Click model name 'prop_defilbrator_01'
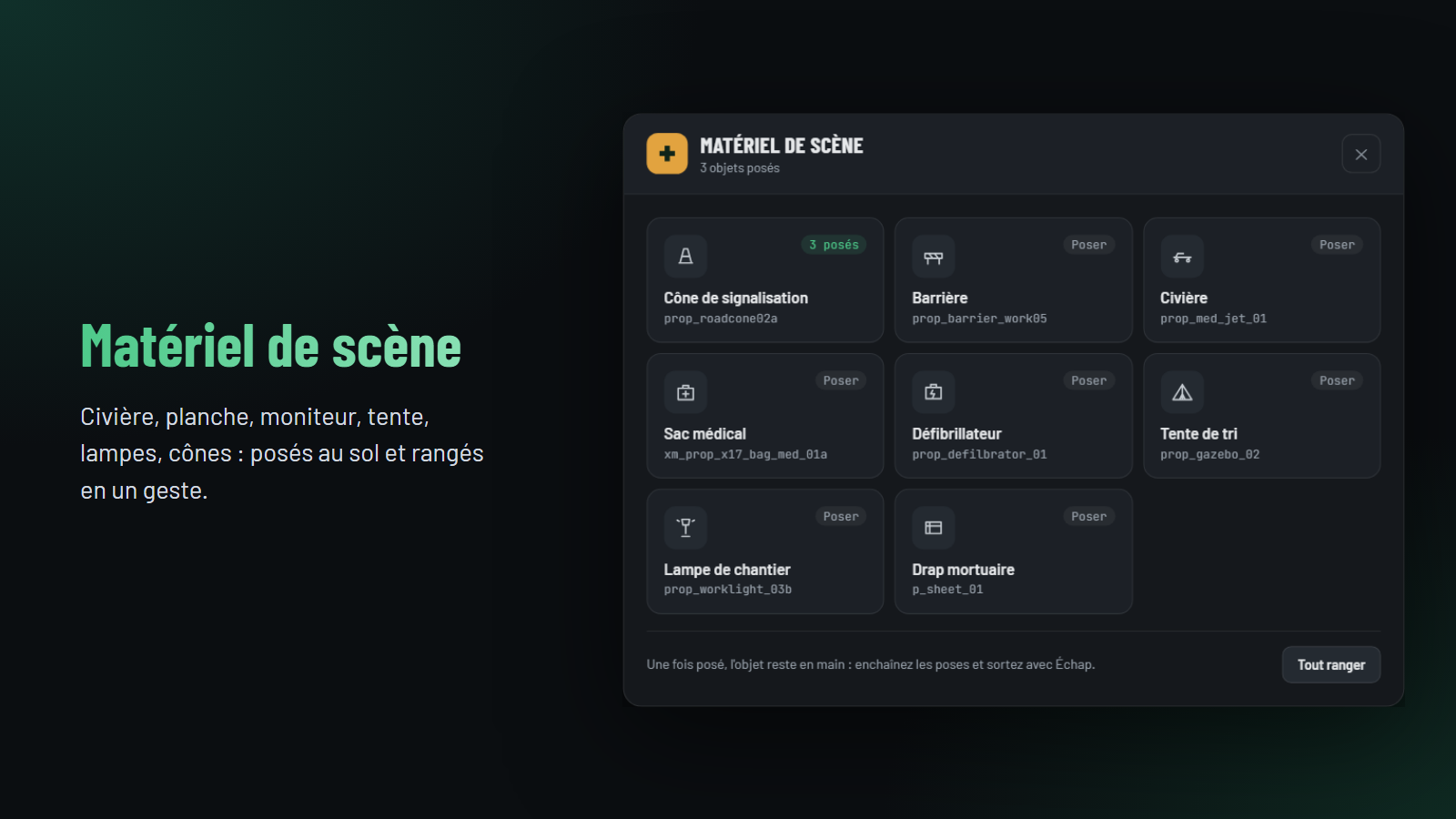The height and width of the screenshot is (819, 1456). 979,454
